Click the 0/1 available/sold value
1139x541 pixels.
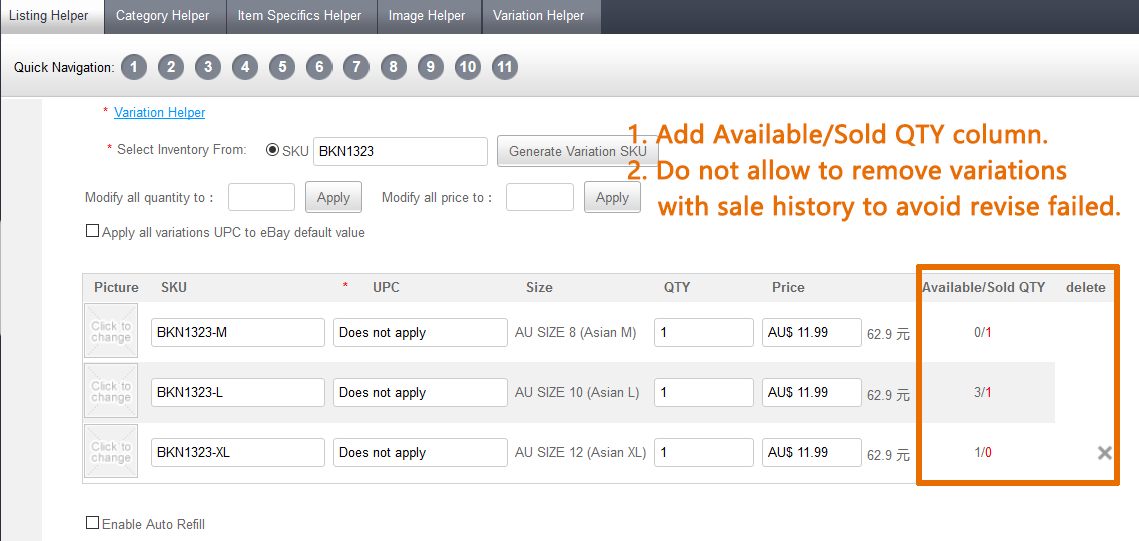(983, 333)
